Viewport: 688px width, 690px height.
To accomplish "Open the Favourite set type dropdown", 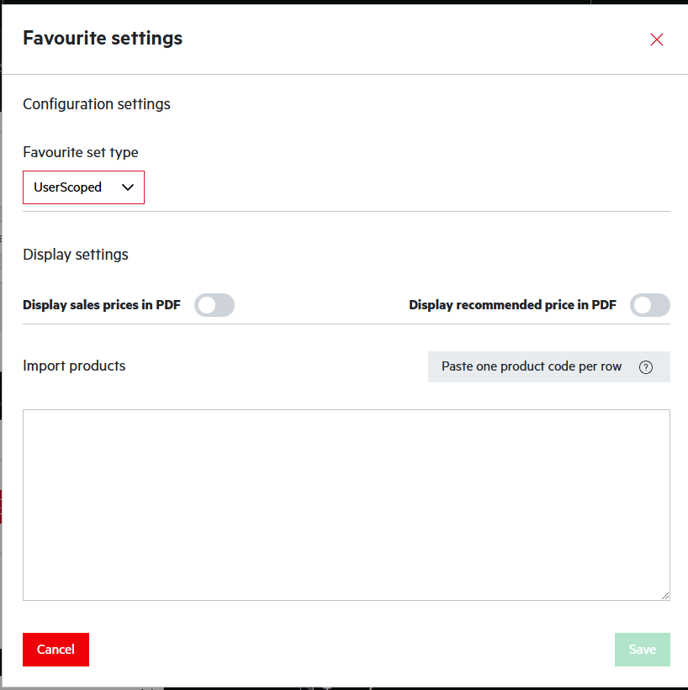I will pyautogui.click(x=84, y=187).
